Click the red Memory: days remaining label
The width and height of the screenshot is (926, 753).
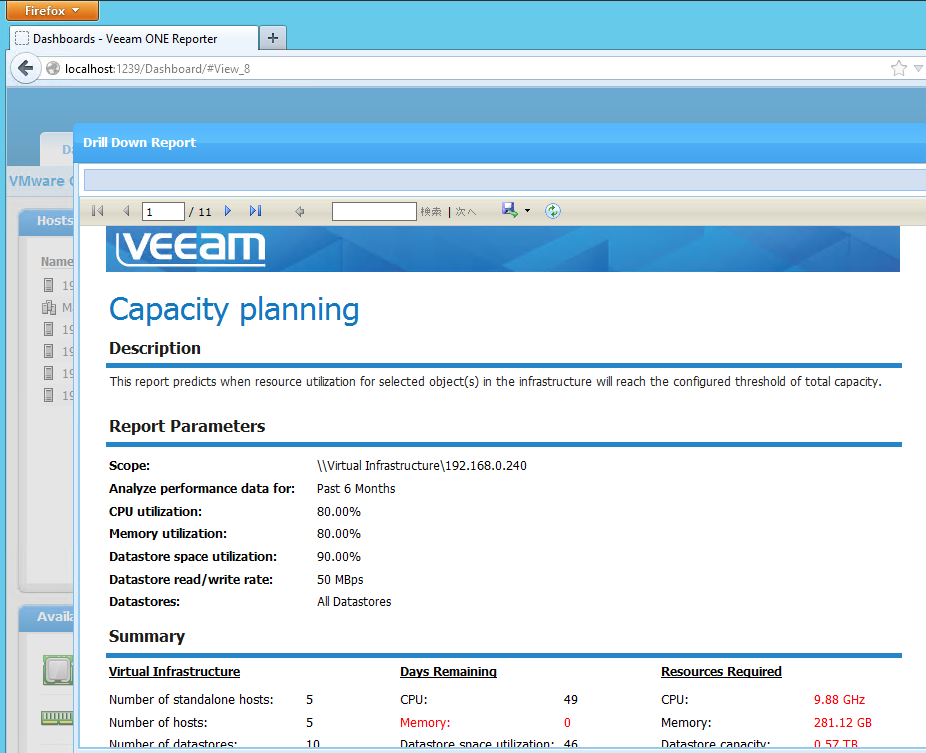pos(425,723)
